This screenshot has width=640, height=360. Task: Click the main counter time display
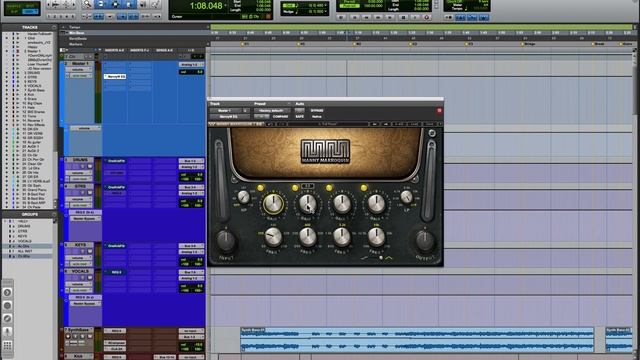pyautogui.click(x=206, y=6)
